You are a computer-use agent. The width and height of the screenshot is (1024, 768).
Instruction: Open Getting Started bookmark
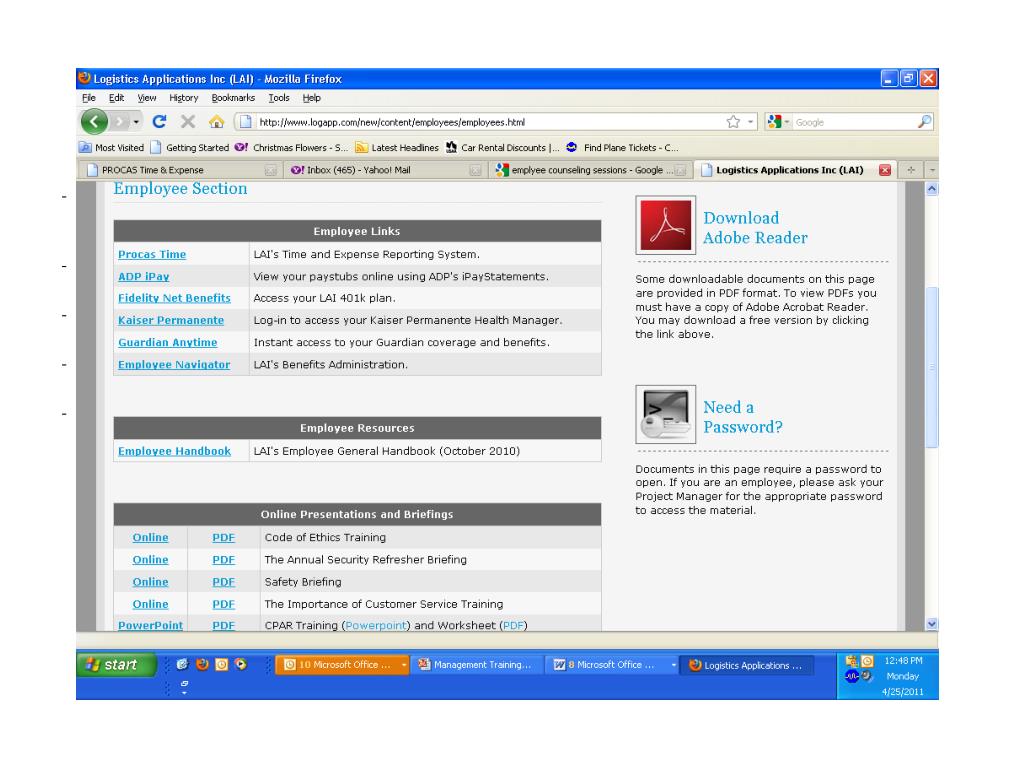point(190,148)
